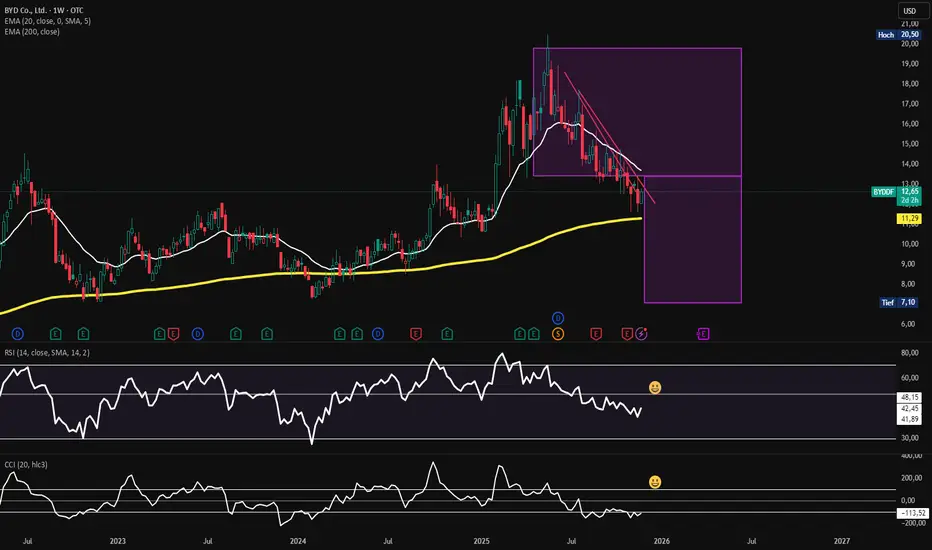
Task: Open the red earnings marker from August 2024
Action: [416, 334]
